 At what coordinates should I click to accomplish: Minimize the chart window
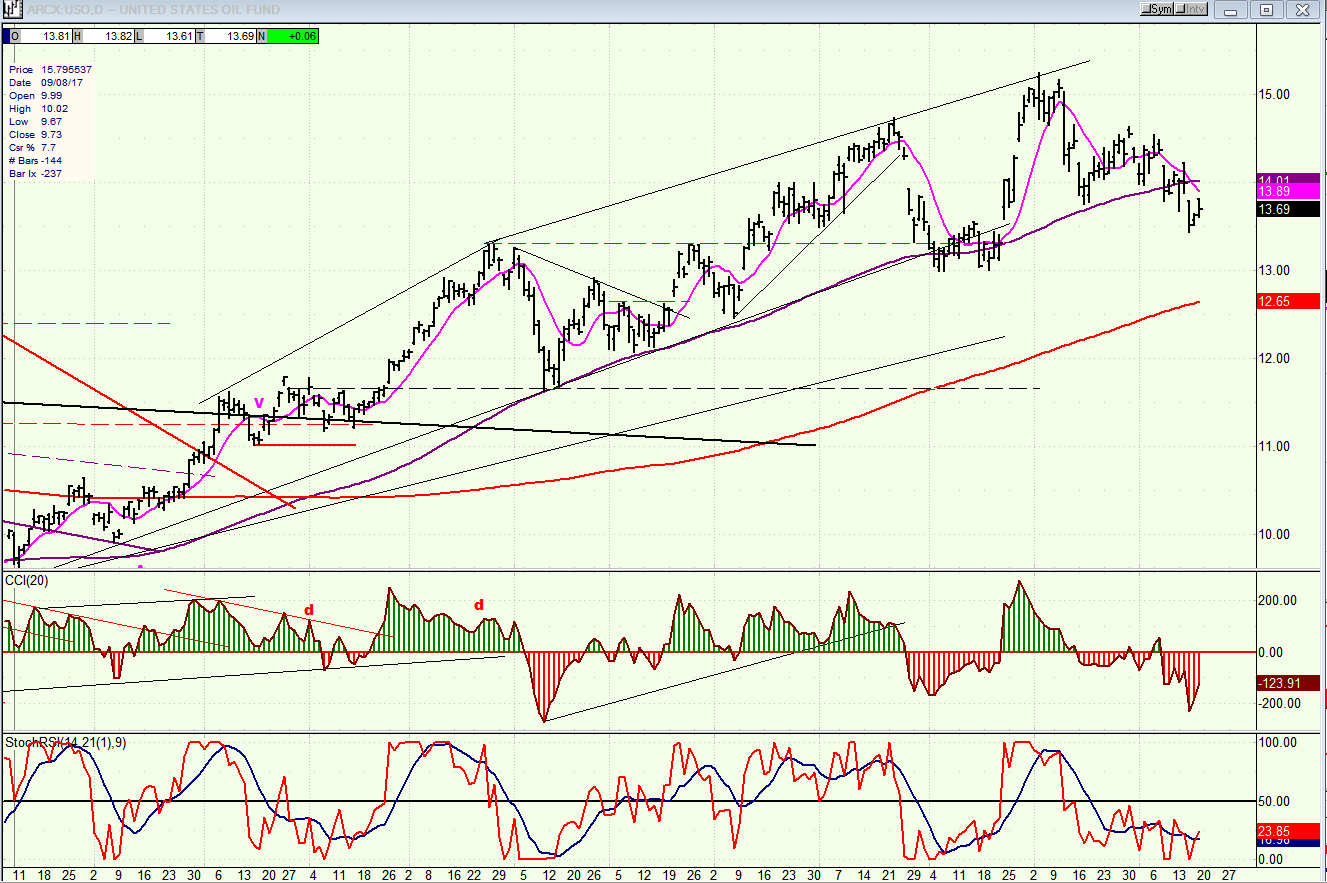tap(1232, 10)
